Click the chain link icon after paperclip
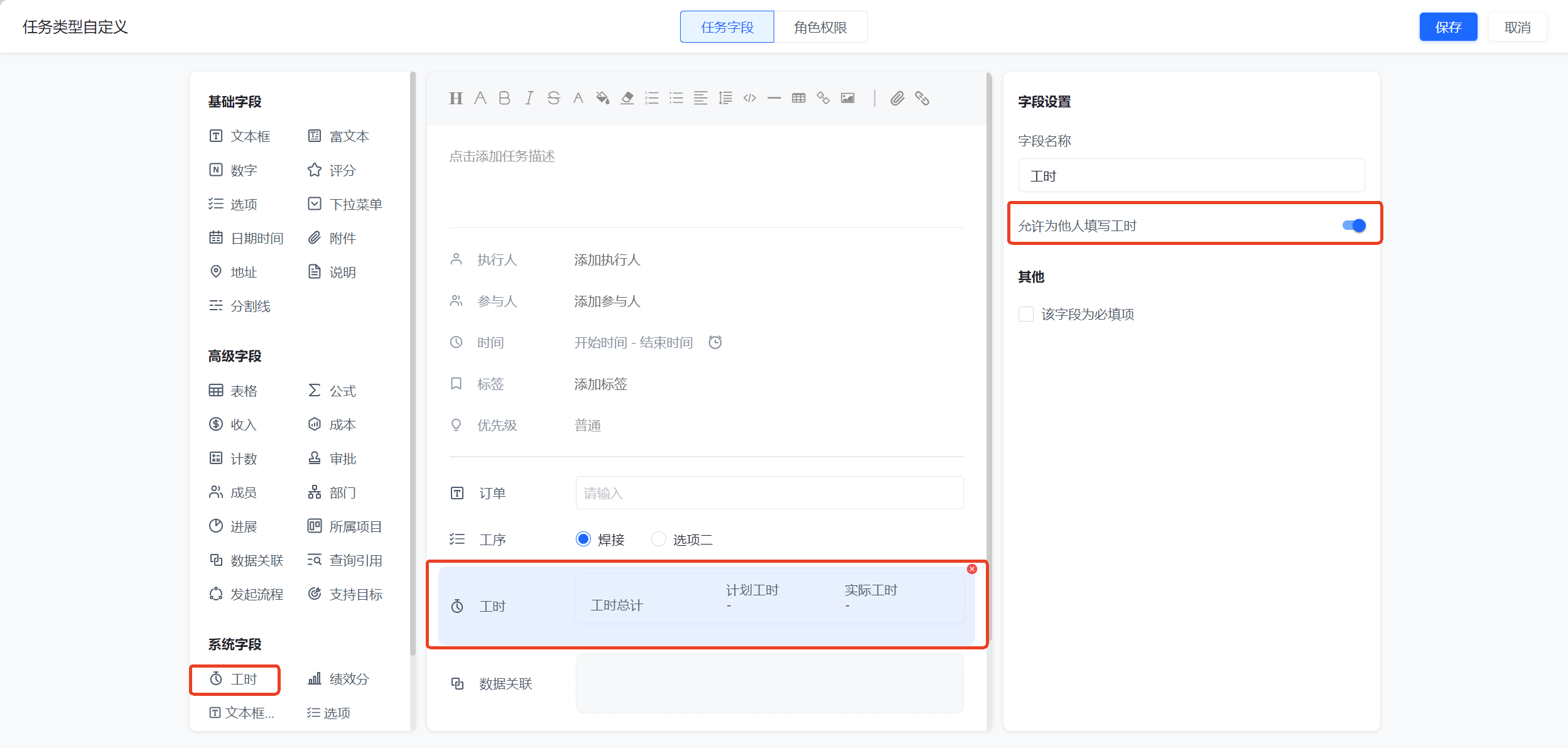The image size is (1568, 748). coord(922,98)
